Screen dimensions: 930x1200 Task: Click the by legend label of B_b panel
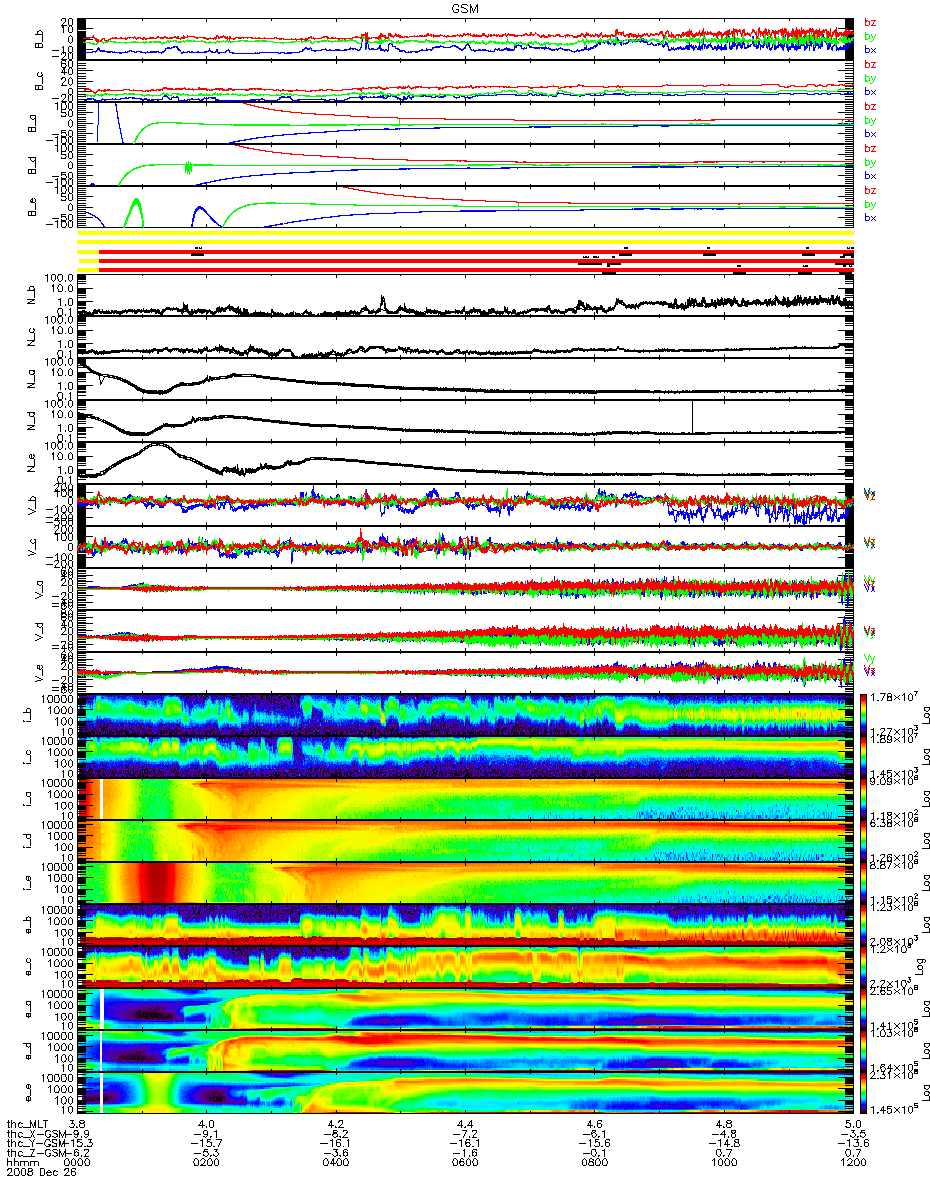[x=870, y=35]
